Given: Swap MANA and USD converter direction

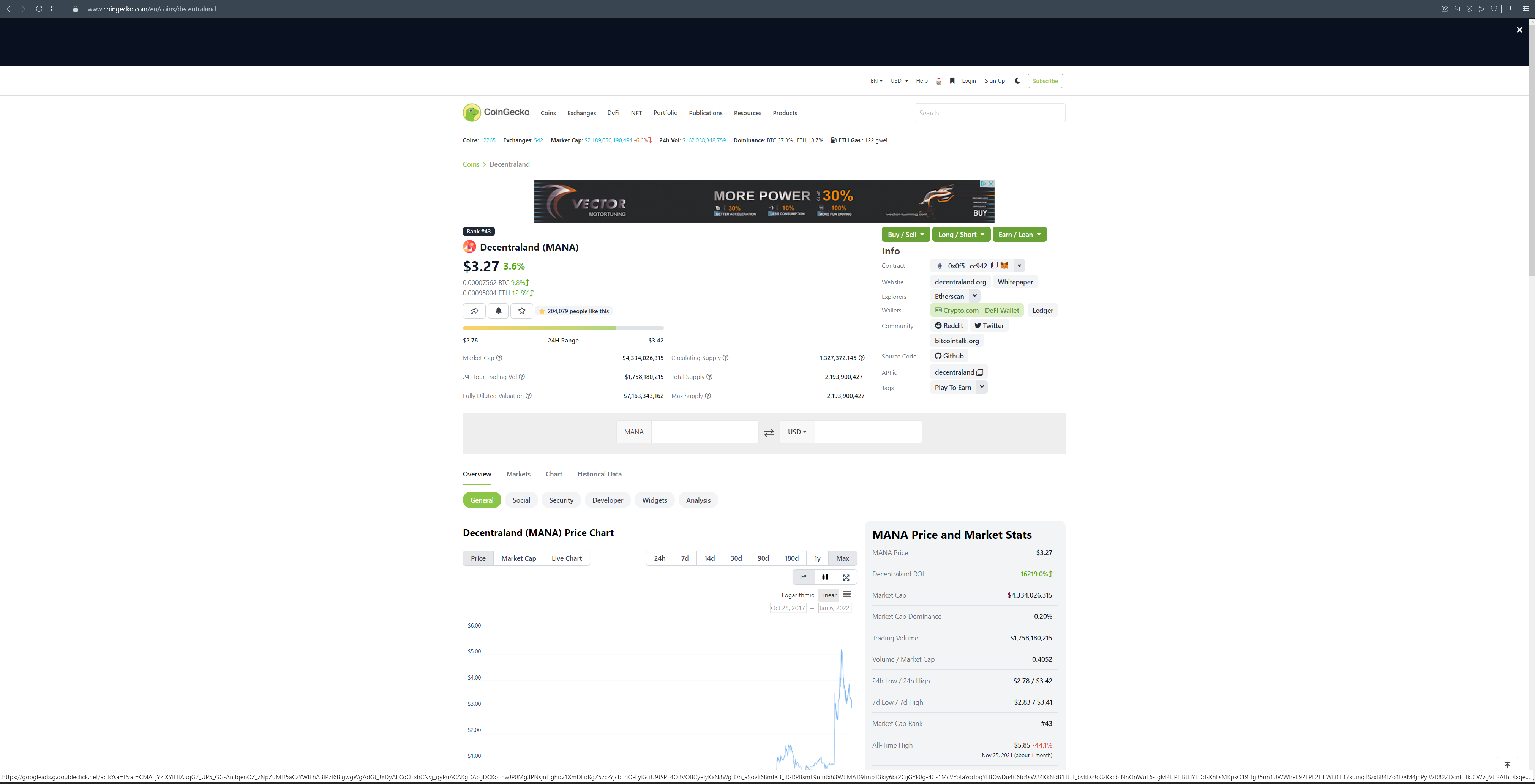Looking at the screenshot, I should tap(769, 432).
